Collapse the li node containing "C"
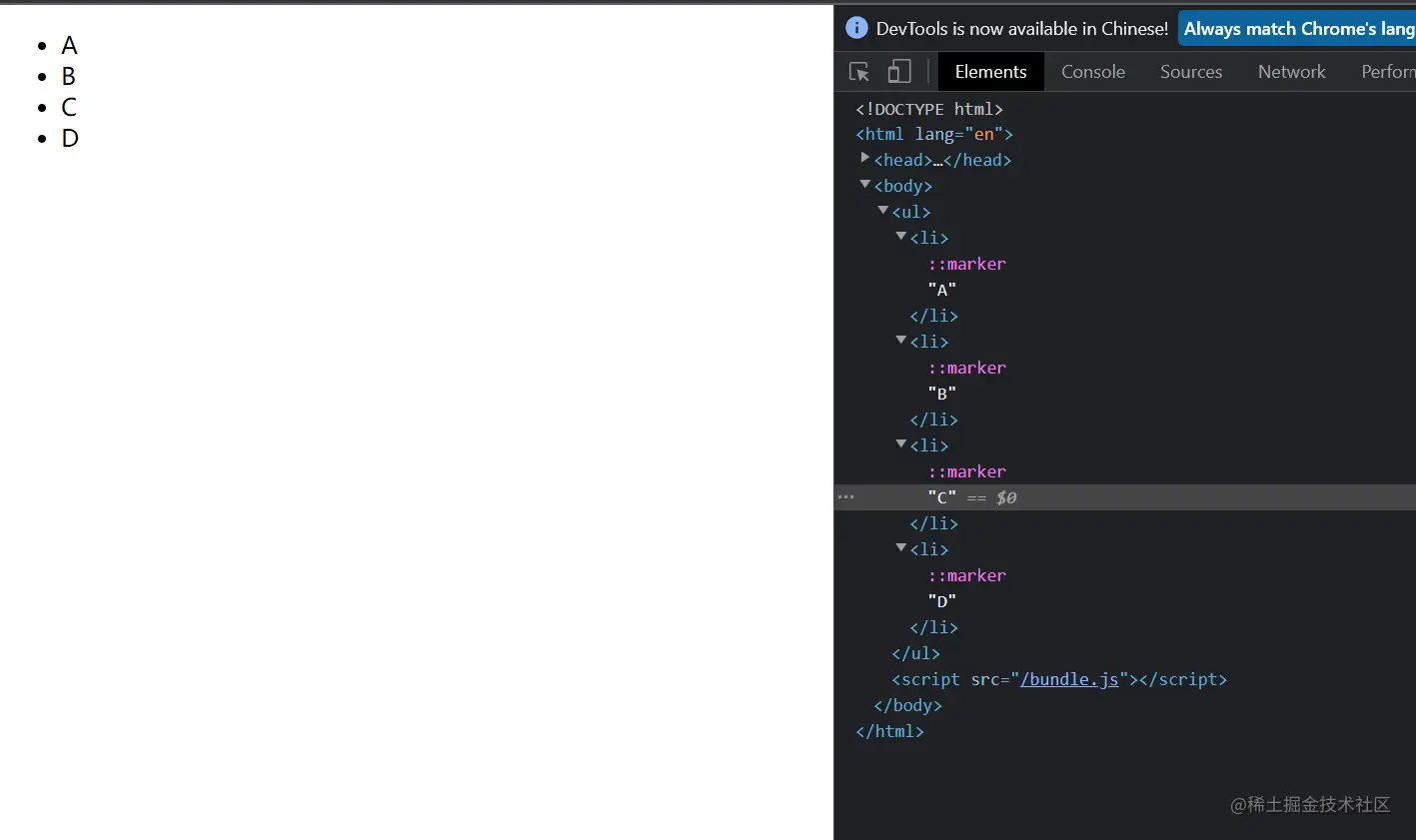The image size is (1416, 840). click(x=901, y=443)
